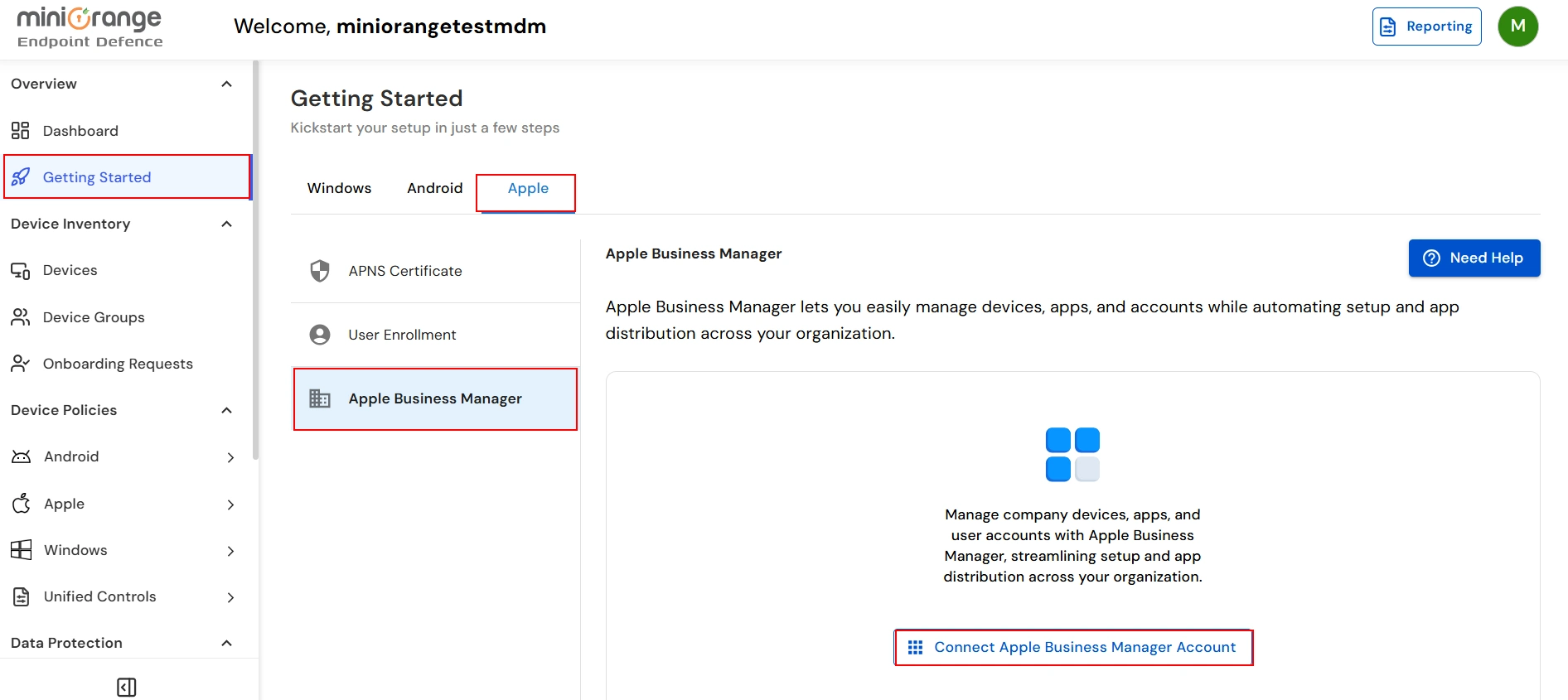Viewport: 1568px width, 700px height.
Task: Switch to the Android tab
Action: 434,188
